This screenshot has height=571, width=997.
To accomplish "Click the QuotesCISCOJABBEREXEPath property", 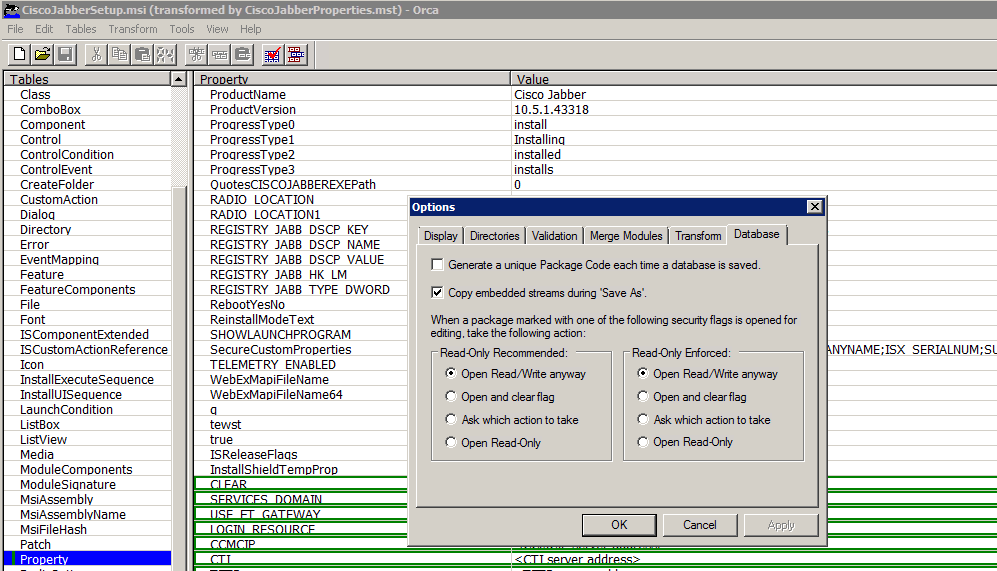I will click(292, 184).
